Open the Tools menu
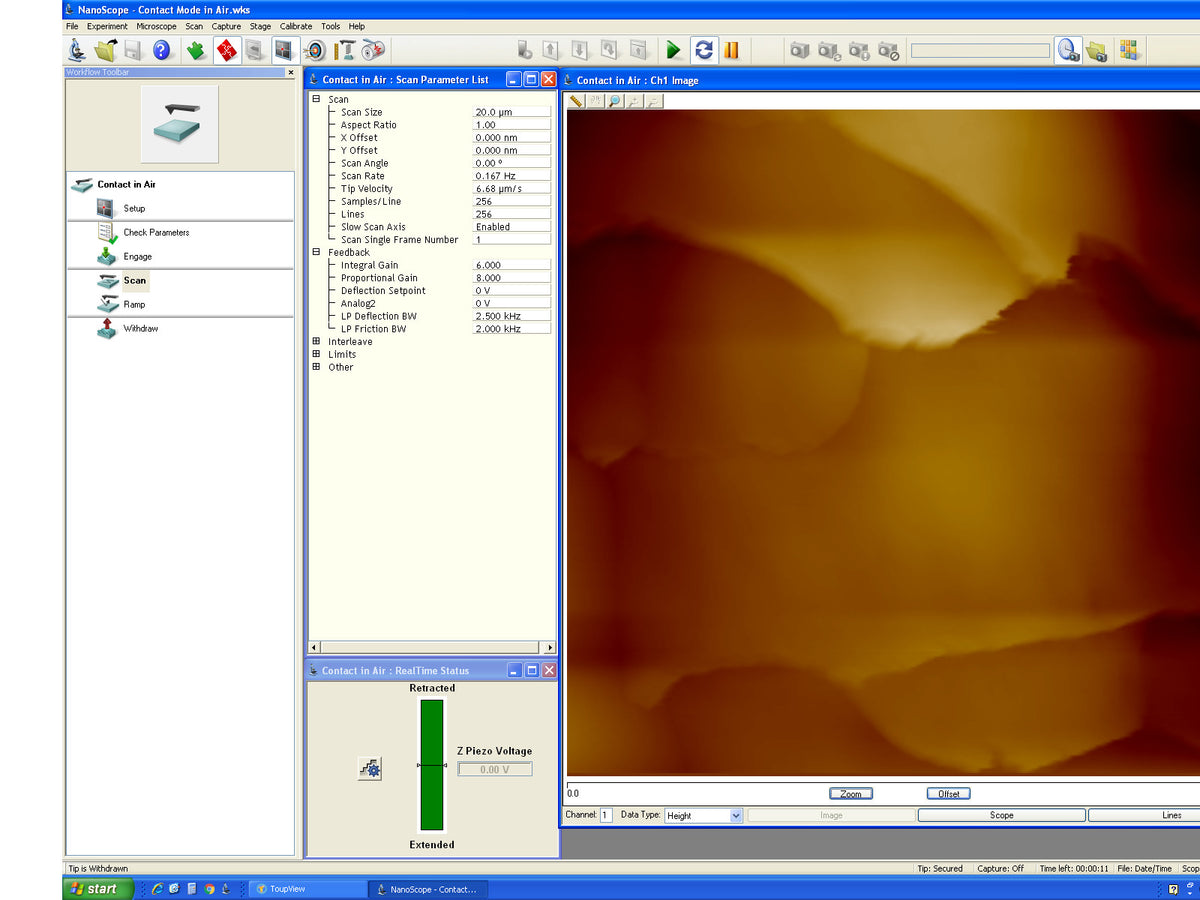This screenshot has width=1200, height=900. point(331,26)
